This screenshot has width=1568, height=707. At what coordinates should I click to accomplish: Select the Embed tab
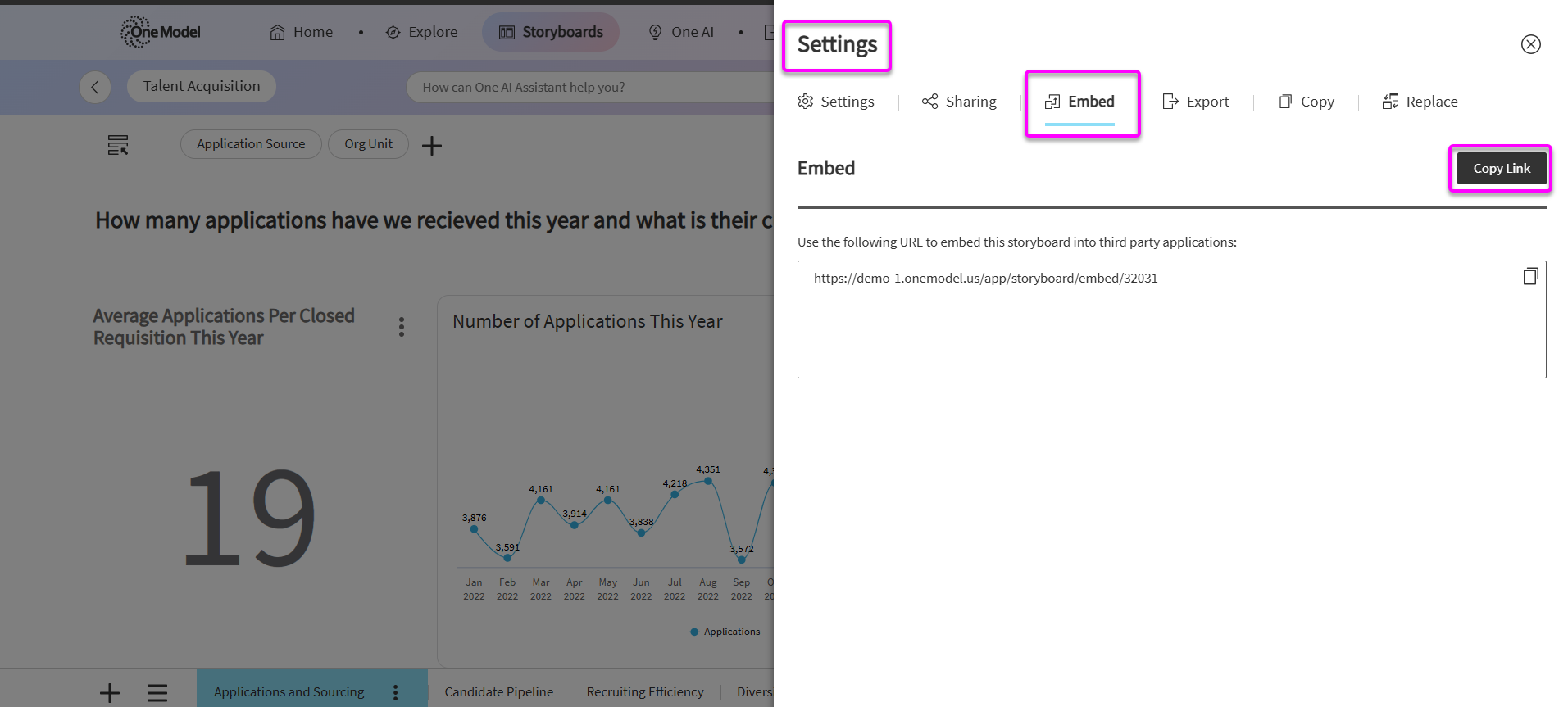click(1079, 102)
